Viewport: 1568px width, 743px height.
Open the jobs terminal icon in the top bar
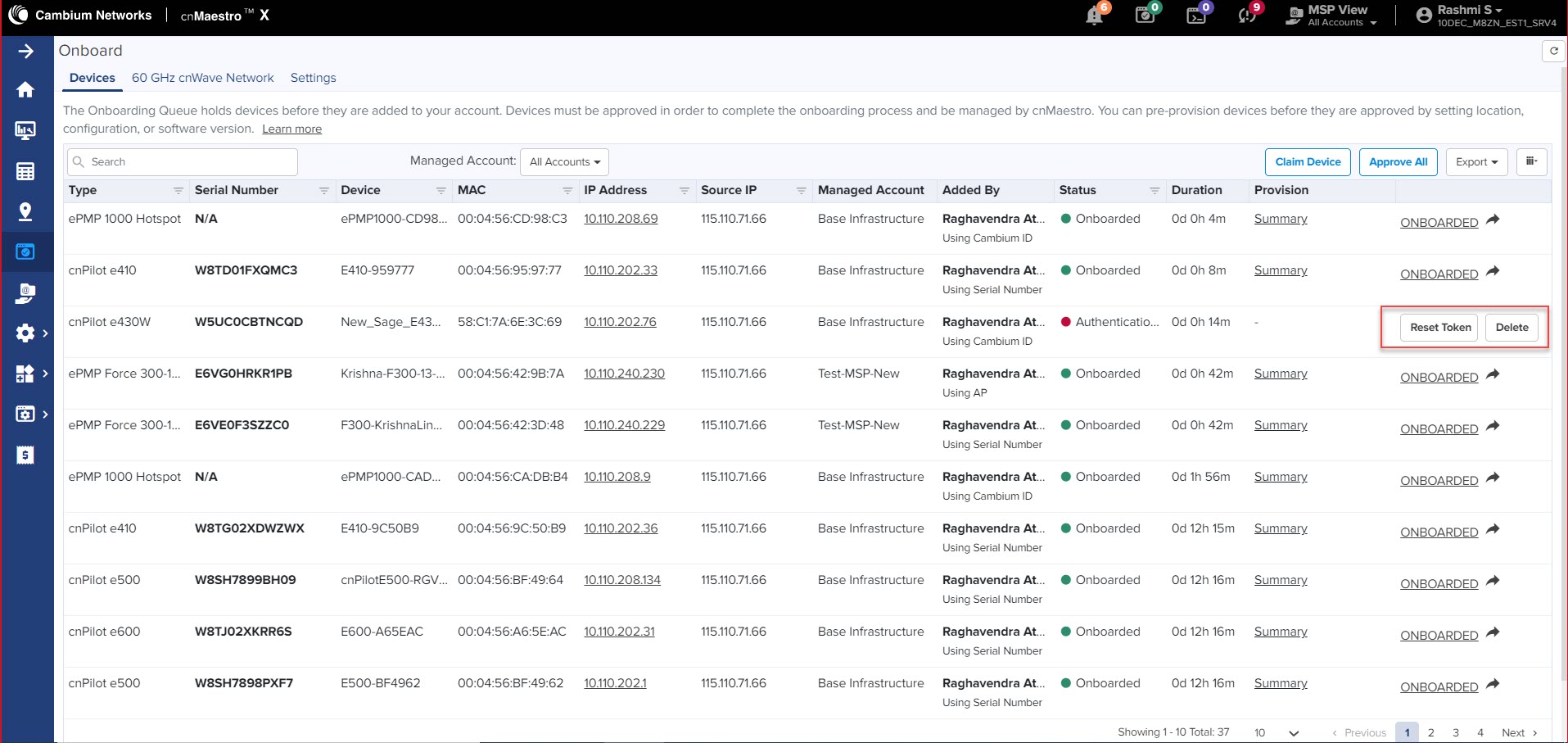[x=1196, y=16]
